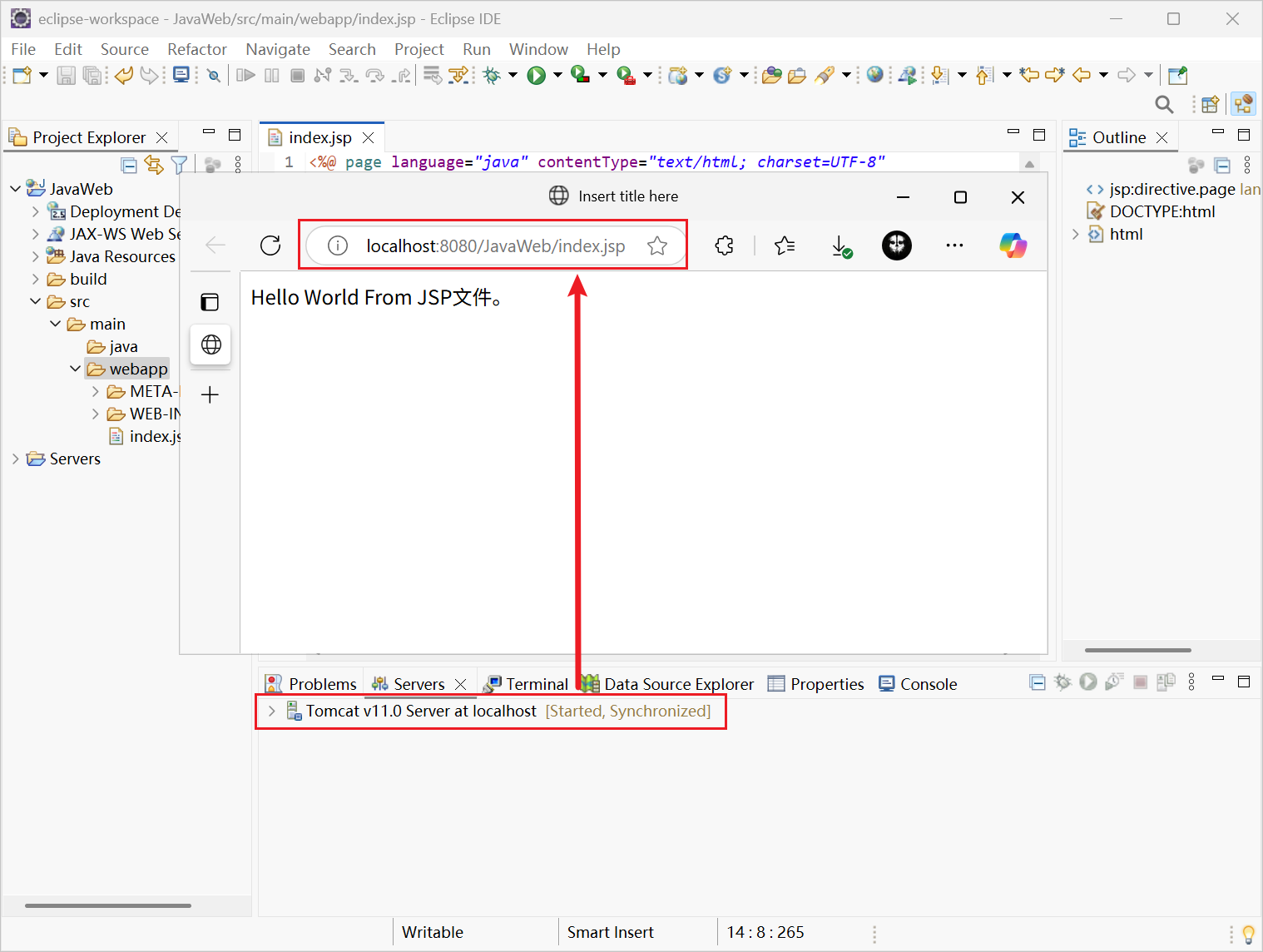The height and width of the screenshot is (952, 1263).
Task: Expand the Servers project node
Action: 15,459
